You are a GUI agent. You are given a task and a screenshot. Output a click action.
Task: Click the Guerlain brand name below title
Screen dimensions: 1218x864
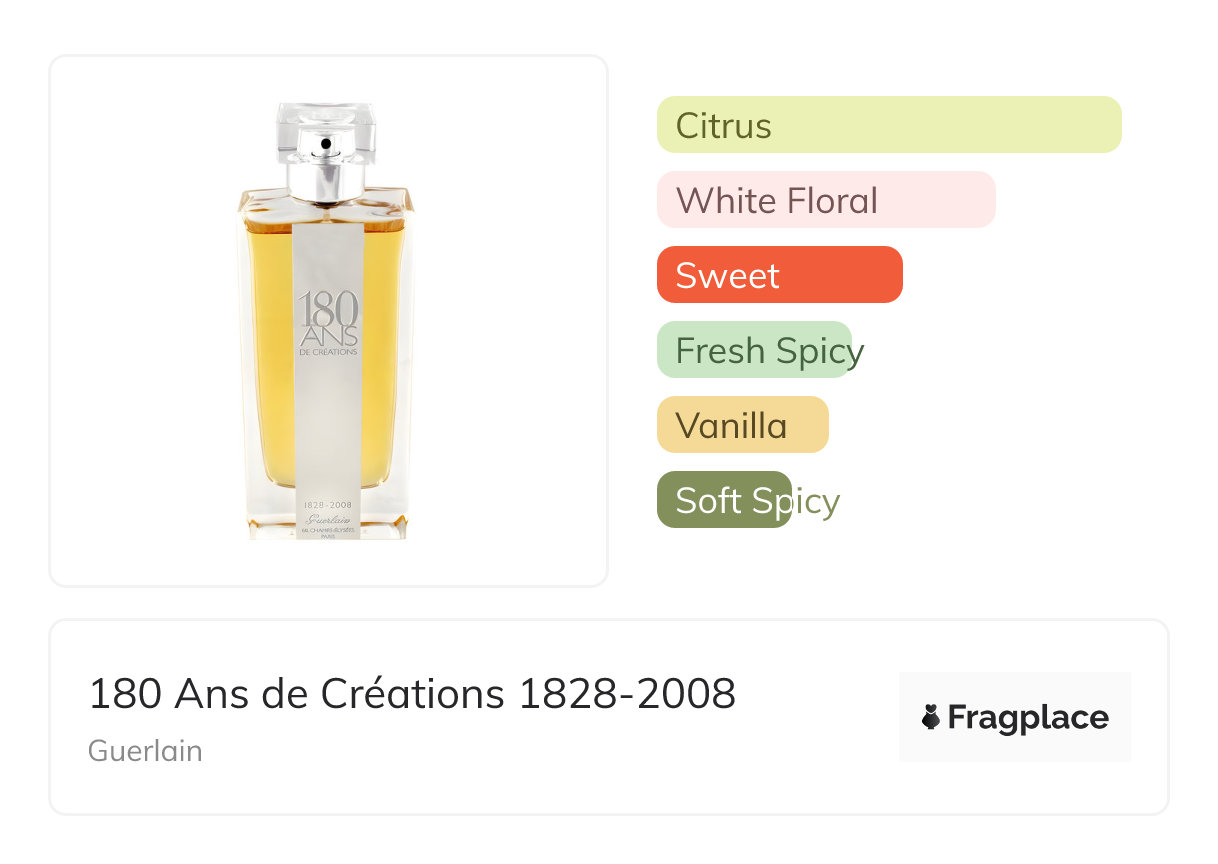tap(145, 751)
